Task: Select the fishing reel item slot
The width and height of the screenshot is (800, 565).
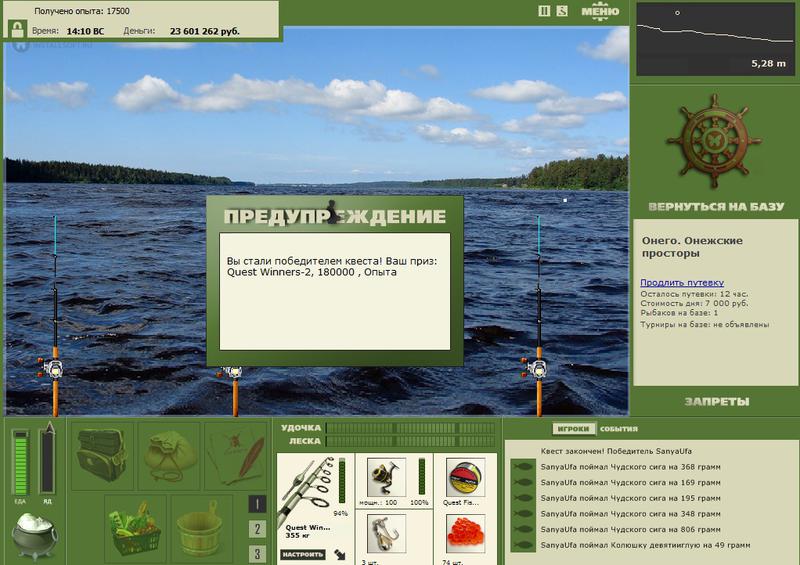Action: (x=386, y=477)
